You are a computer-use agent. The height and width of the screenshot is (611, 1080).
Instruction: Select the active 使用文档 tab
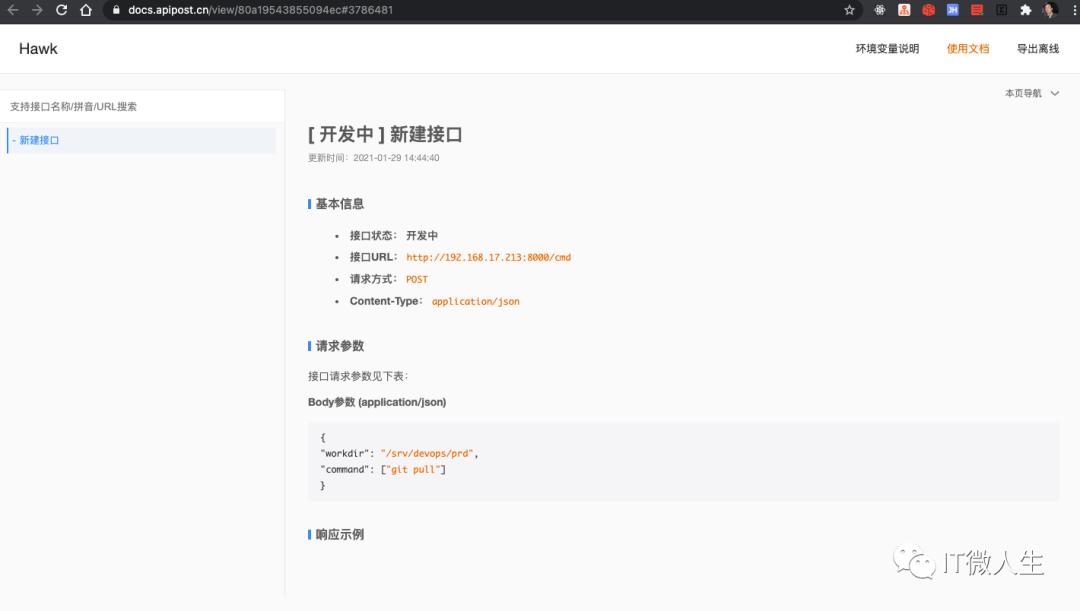[x=968, y=48]
